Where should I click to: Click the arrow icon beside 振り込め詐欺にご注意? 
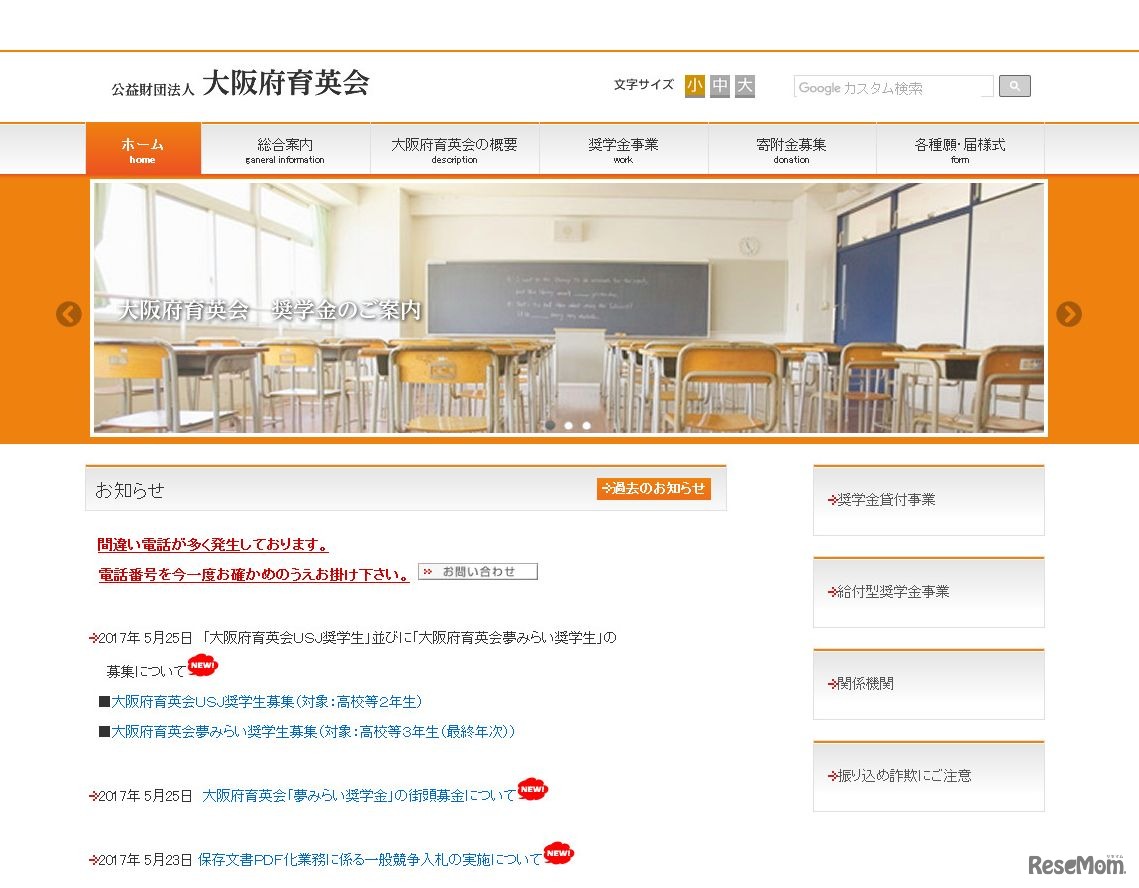(x=830, y=776)
